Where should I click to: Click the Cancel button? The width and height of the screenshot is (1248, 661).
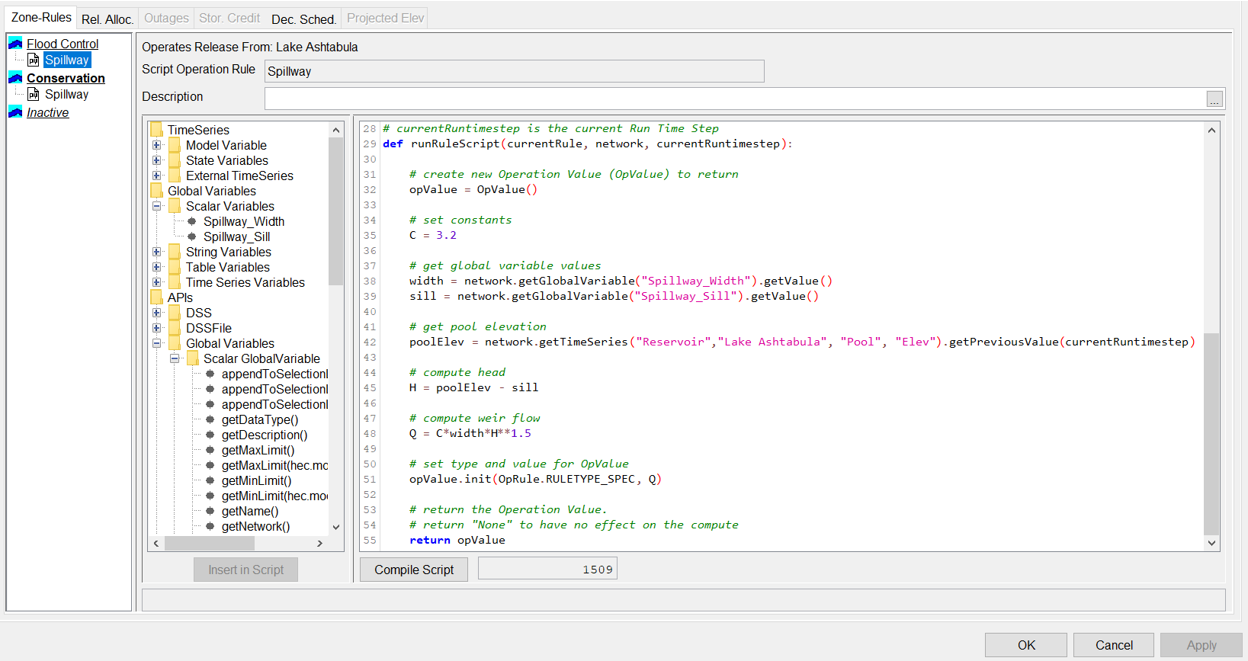[x=1113, y=645]
